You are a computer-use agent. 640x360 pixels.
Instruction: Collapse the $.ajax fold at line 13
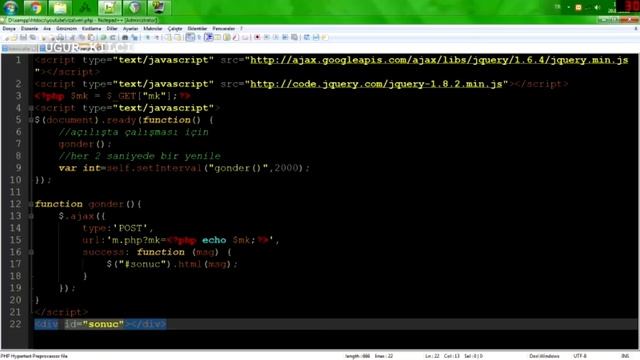31,216
